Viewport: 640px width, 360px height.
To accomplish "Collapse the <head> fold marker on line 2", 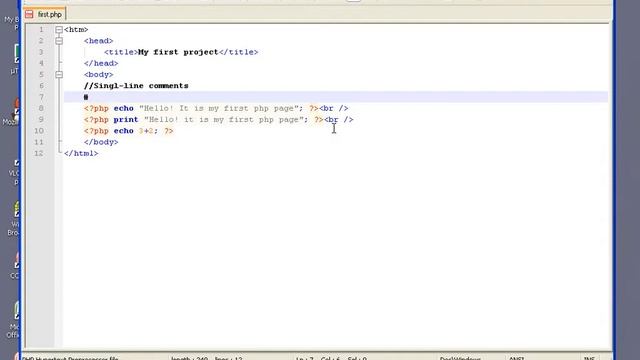I will [59, 41].
